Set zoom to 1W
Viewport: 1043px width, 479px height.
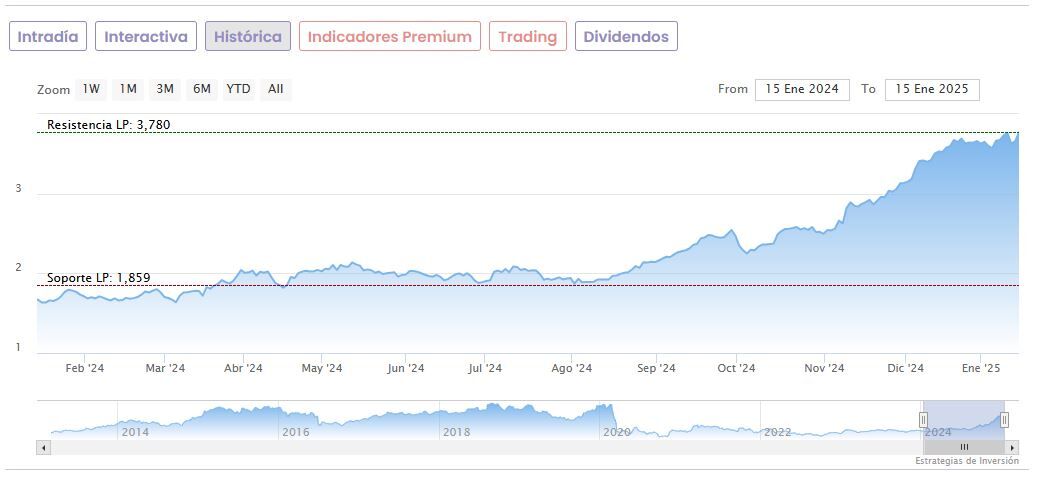91,89
